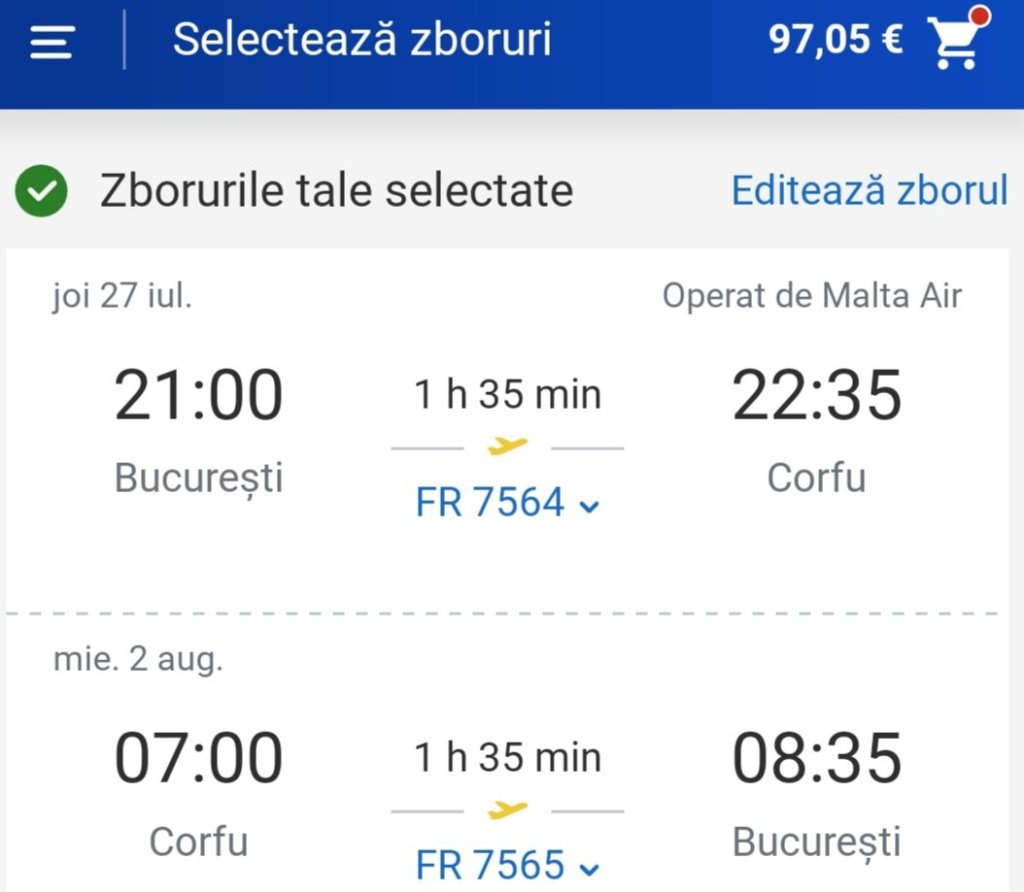Tap the Selectează zboruri page title
The height and width of the screenshot is (892, 1024).
pos(361,41)
